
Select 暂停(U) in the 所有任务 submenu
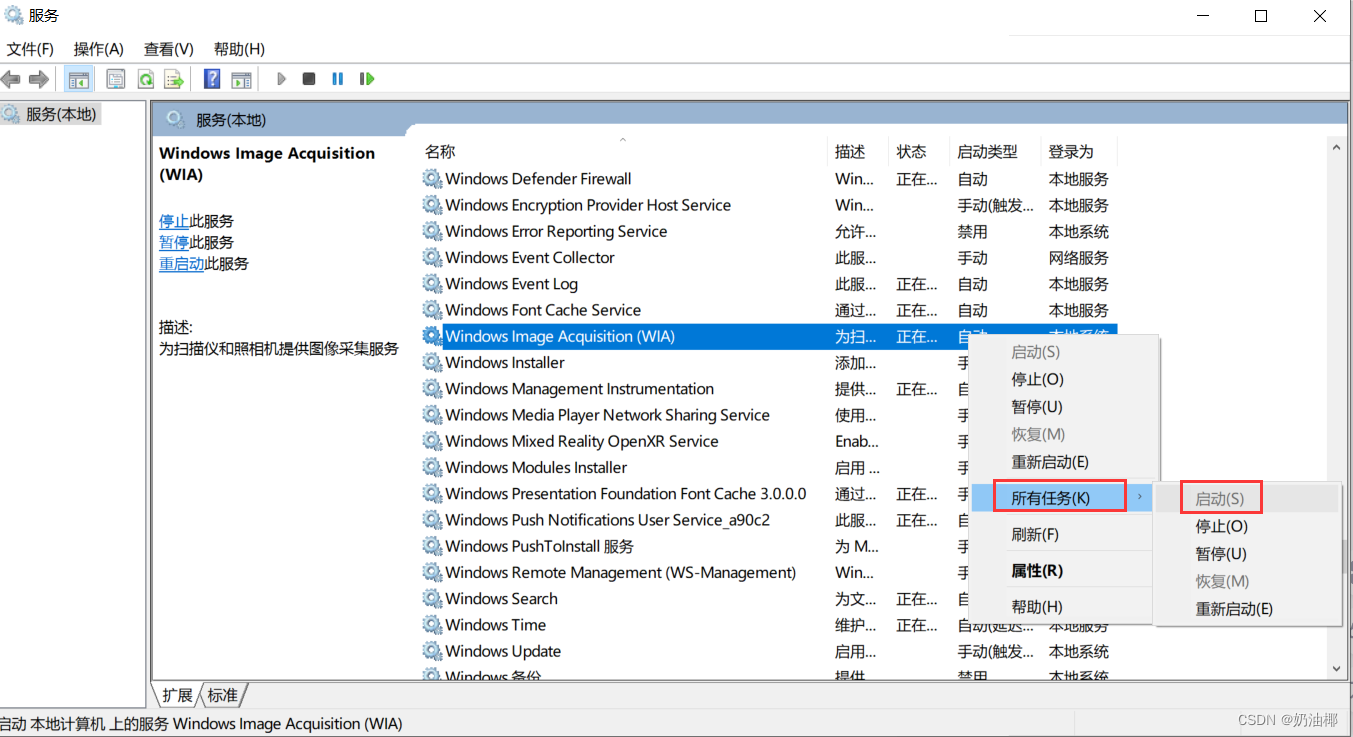click(x=1247, y=554)
